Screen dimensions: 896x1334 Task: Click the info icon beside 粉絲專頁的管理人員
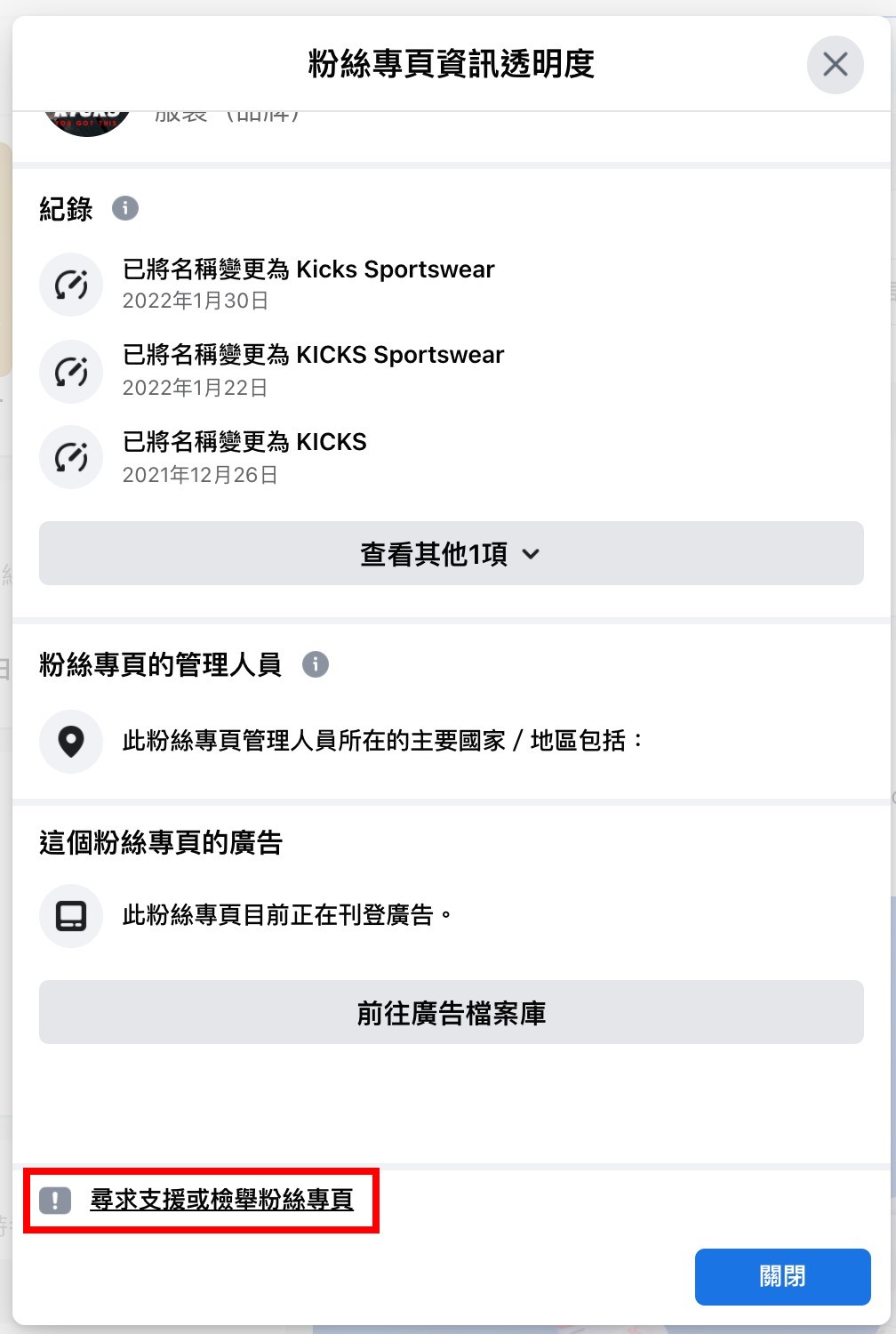click(x=316, y=664)
